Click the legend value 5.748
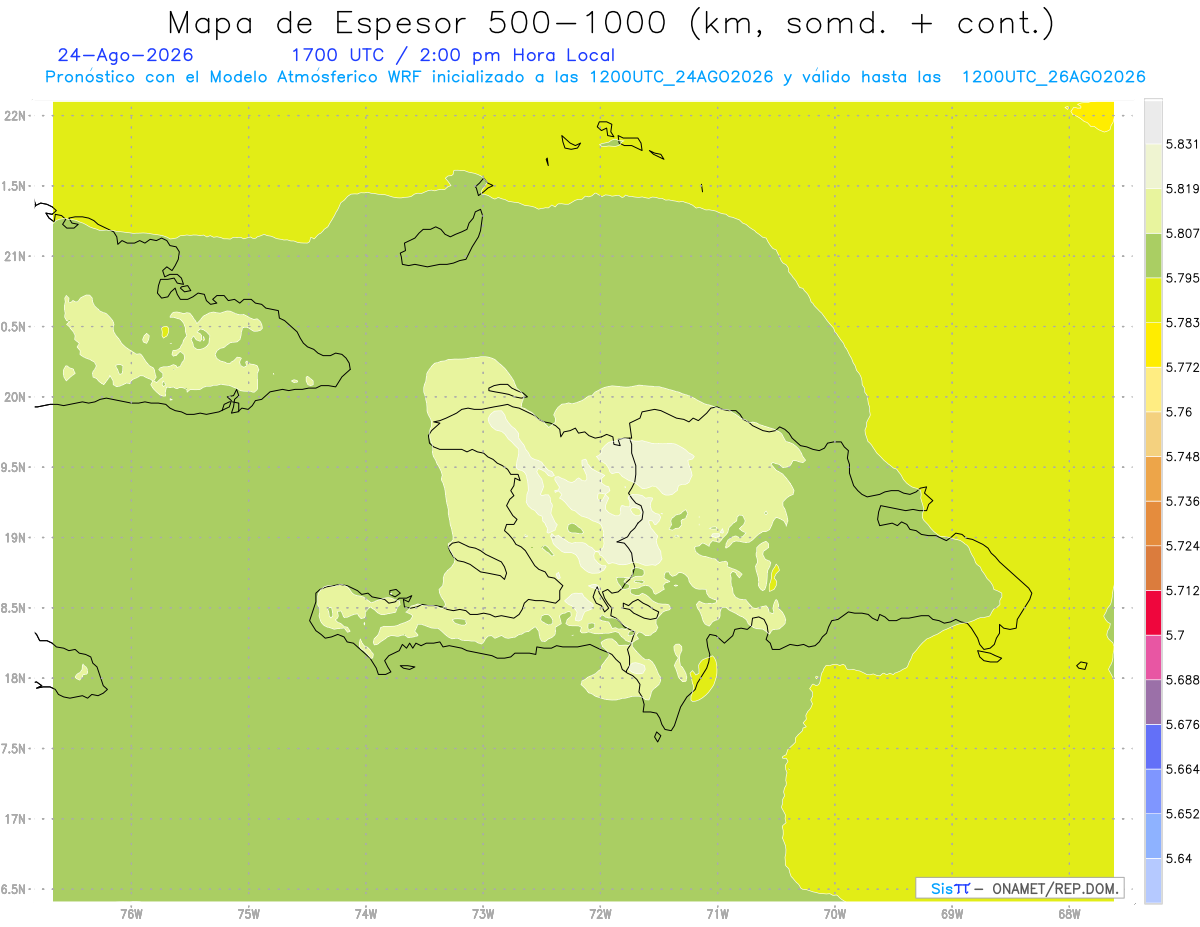Image resolution: width=1200 pixels, height=927 pixels. tap(1183, 456)
